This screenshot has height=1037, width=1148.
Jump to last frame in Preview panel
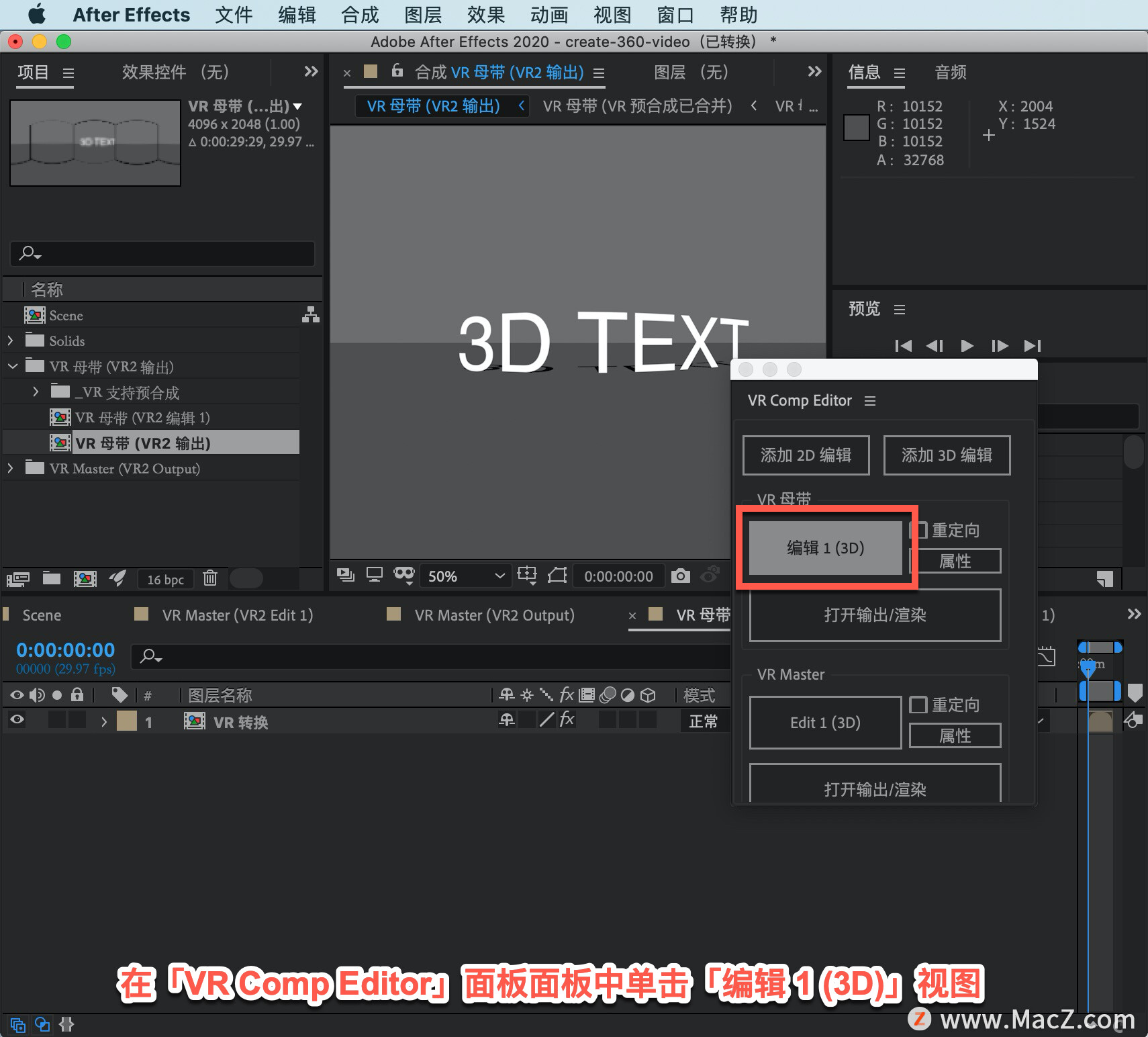coord(1033,345)
